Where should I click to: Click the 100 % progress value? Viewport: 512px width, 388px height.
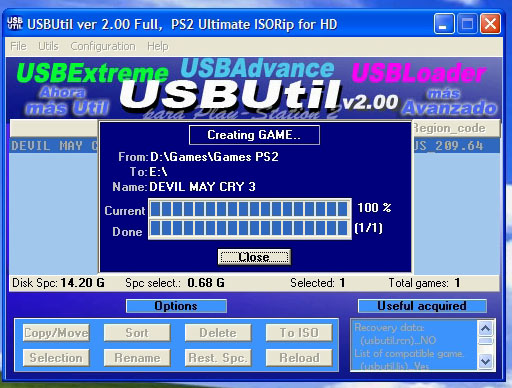[374, 208]
